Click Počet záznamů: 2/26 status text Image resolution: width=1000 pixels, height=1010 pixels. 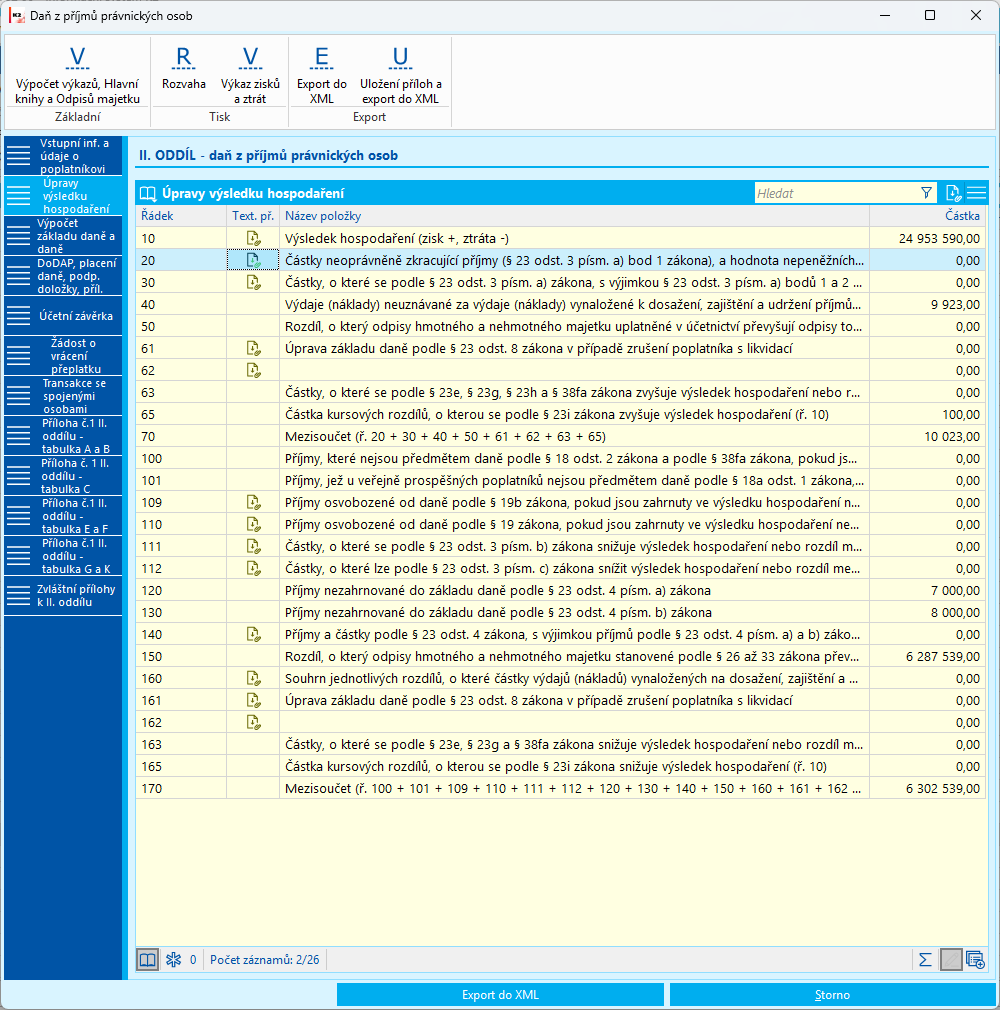point(264,960)
